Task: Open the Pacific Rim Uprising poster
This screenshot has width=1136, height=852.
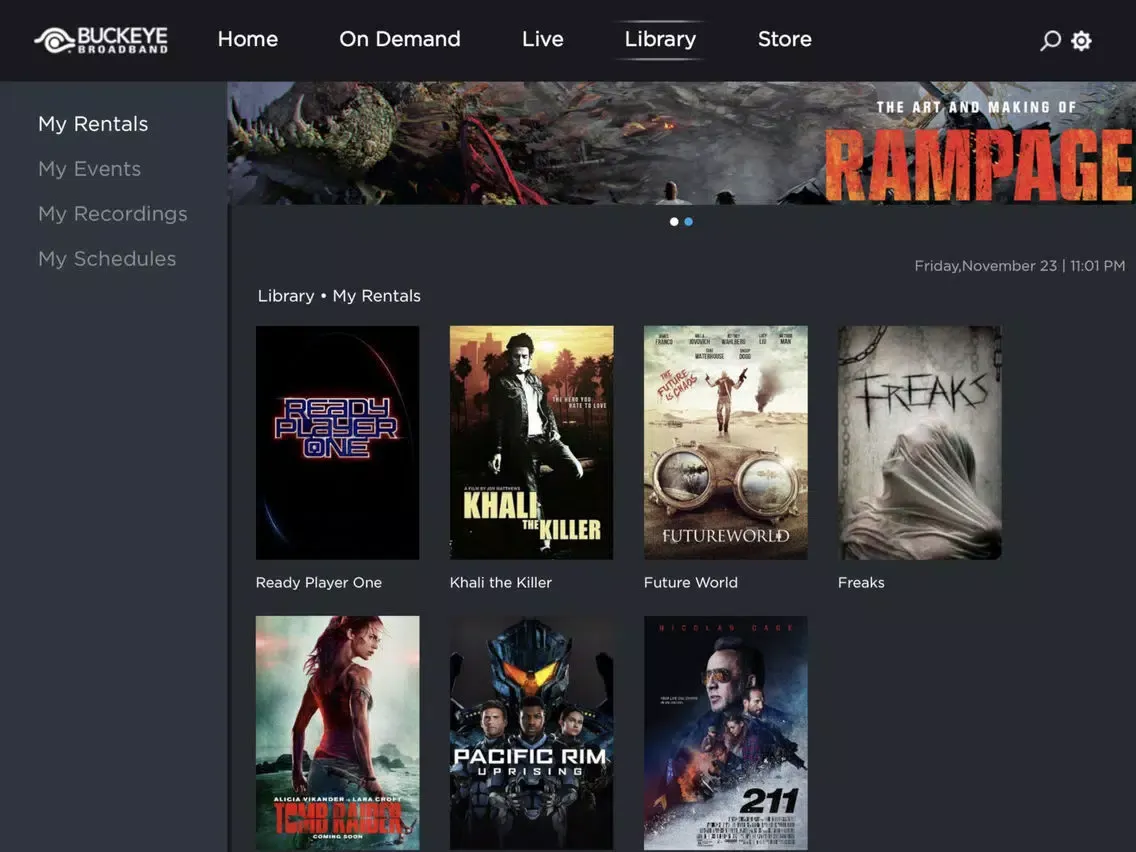Action: point(532,732)
